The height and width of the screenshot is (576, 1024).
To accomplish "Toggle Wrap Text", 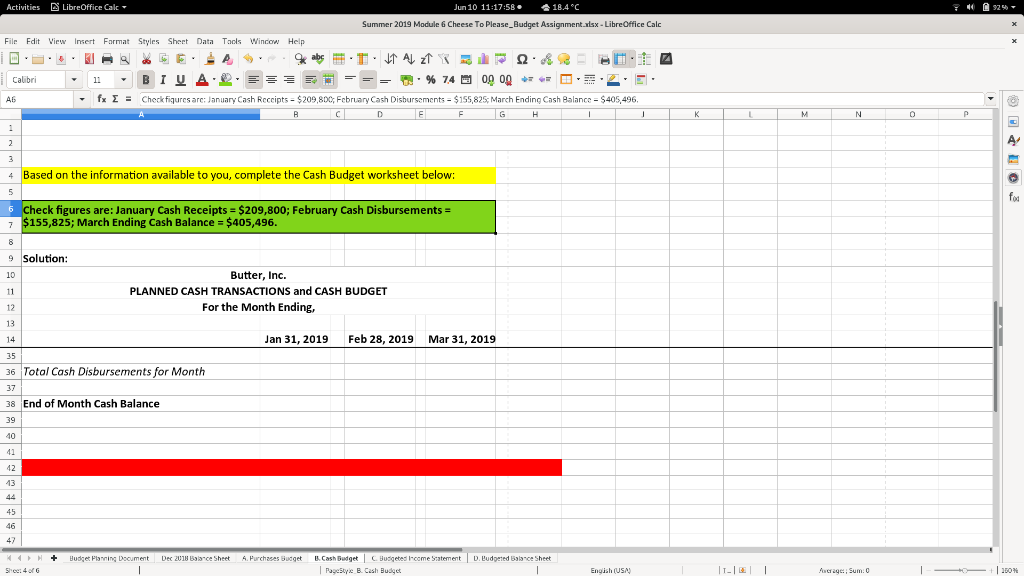I will (311, 80).
